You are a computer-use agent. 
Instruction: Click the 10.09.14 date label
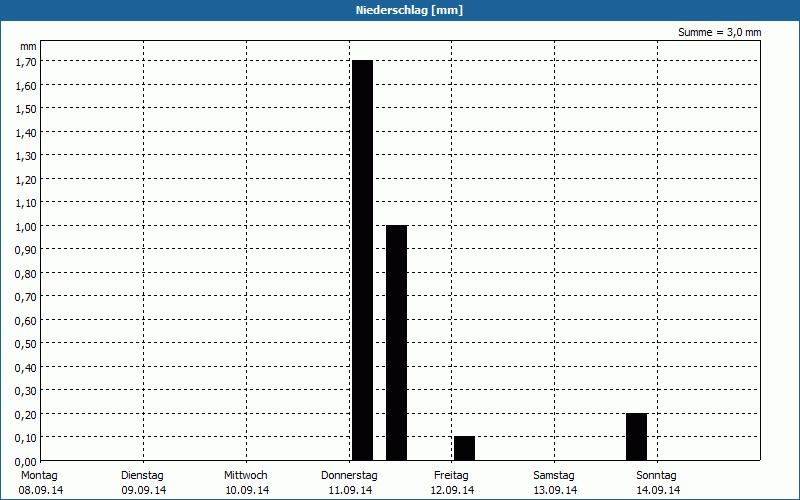[x=247, y=490]
